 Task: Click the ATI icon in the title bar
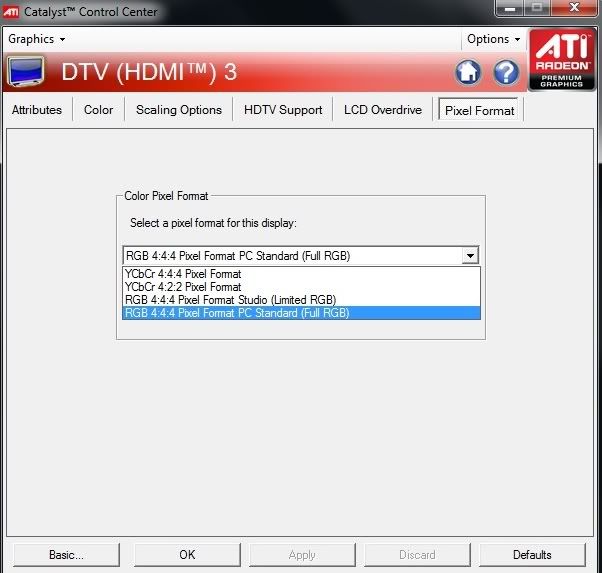pos(10,12)
